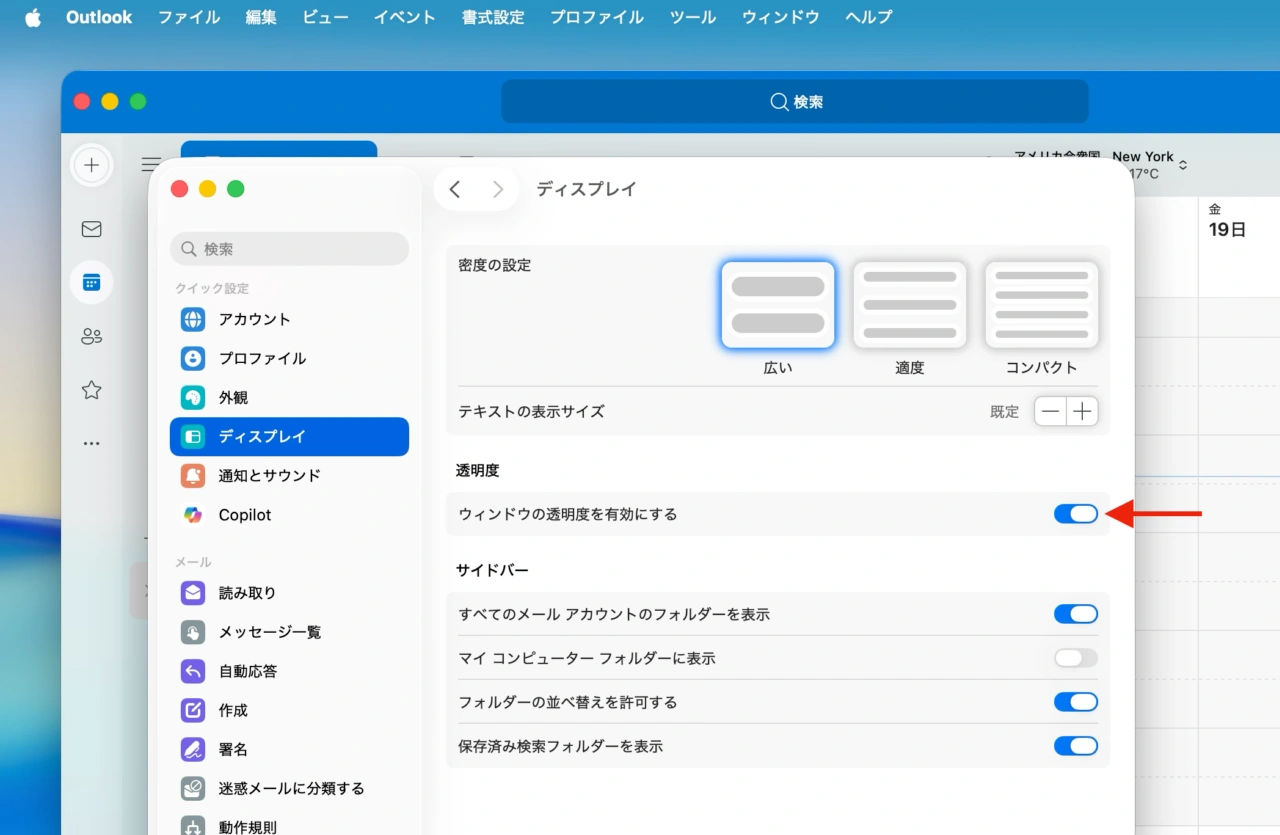
Task: Open the ヘルプ menu
Action: pos(869,17)
